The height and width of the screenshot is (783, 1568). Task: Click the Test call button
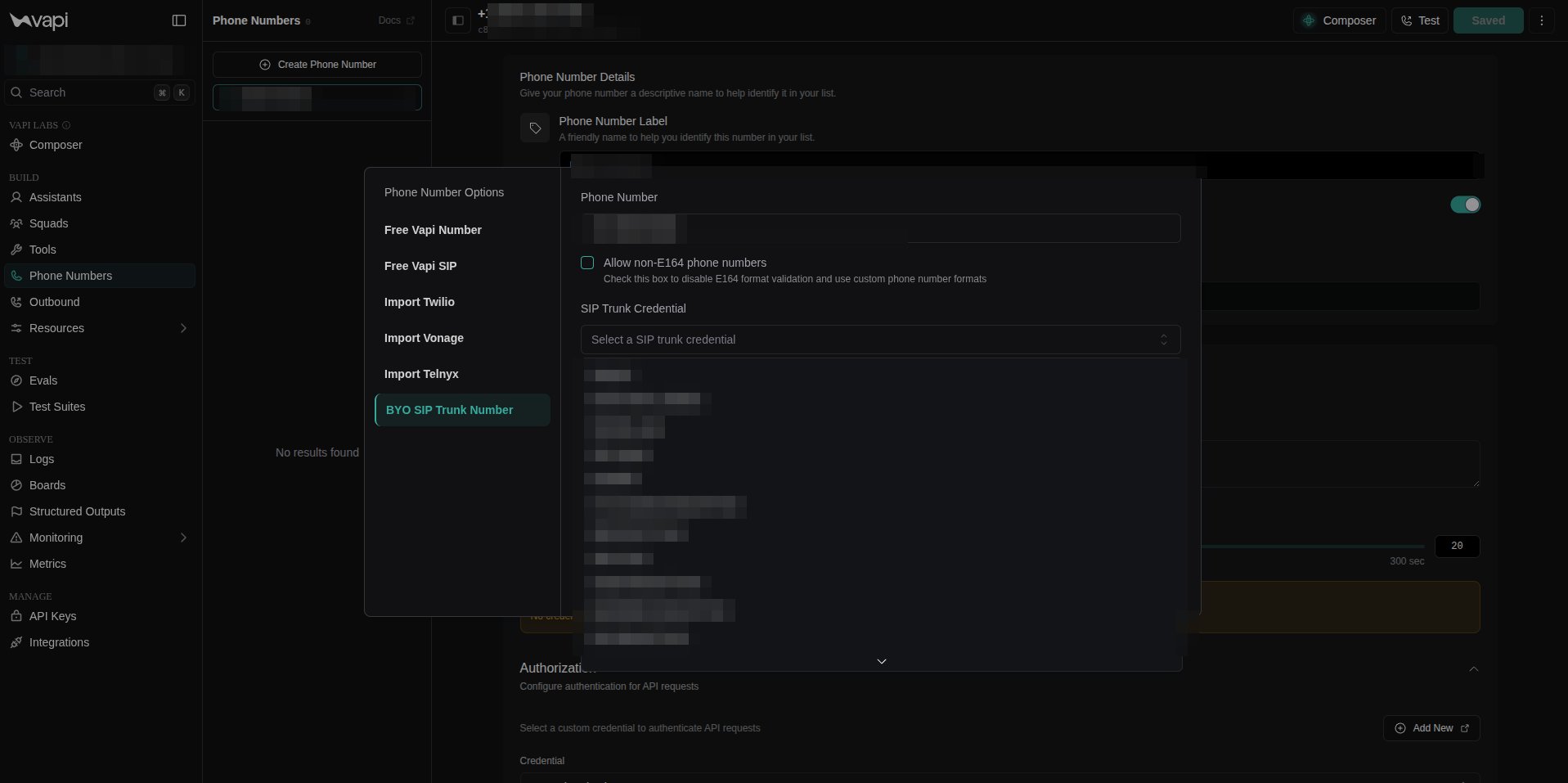click(1420, 20)
